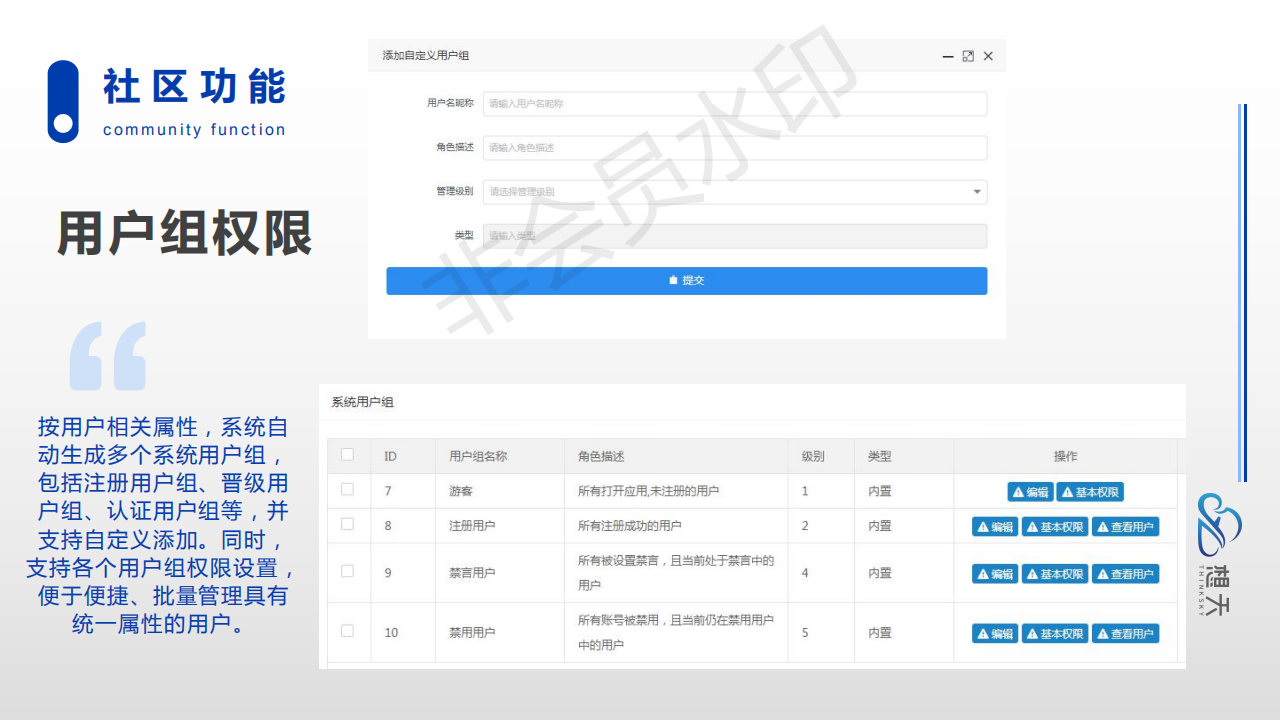Click the 角色描述 column header

[x=676, y=456]
